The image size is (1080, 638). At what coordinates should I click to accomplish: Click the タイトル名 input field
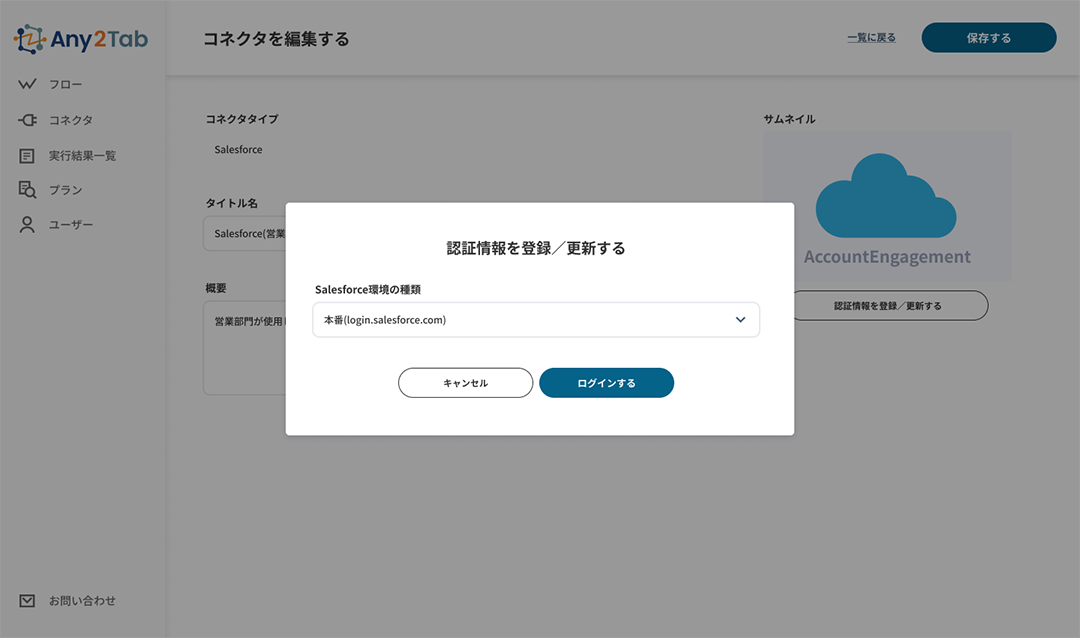click(245, 234)
